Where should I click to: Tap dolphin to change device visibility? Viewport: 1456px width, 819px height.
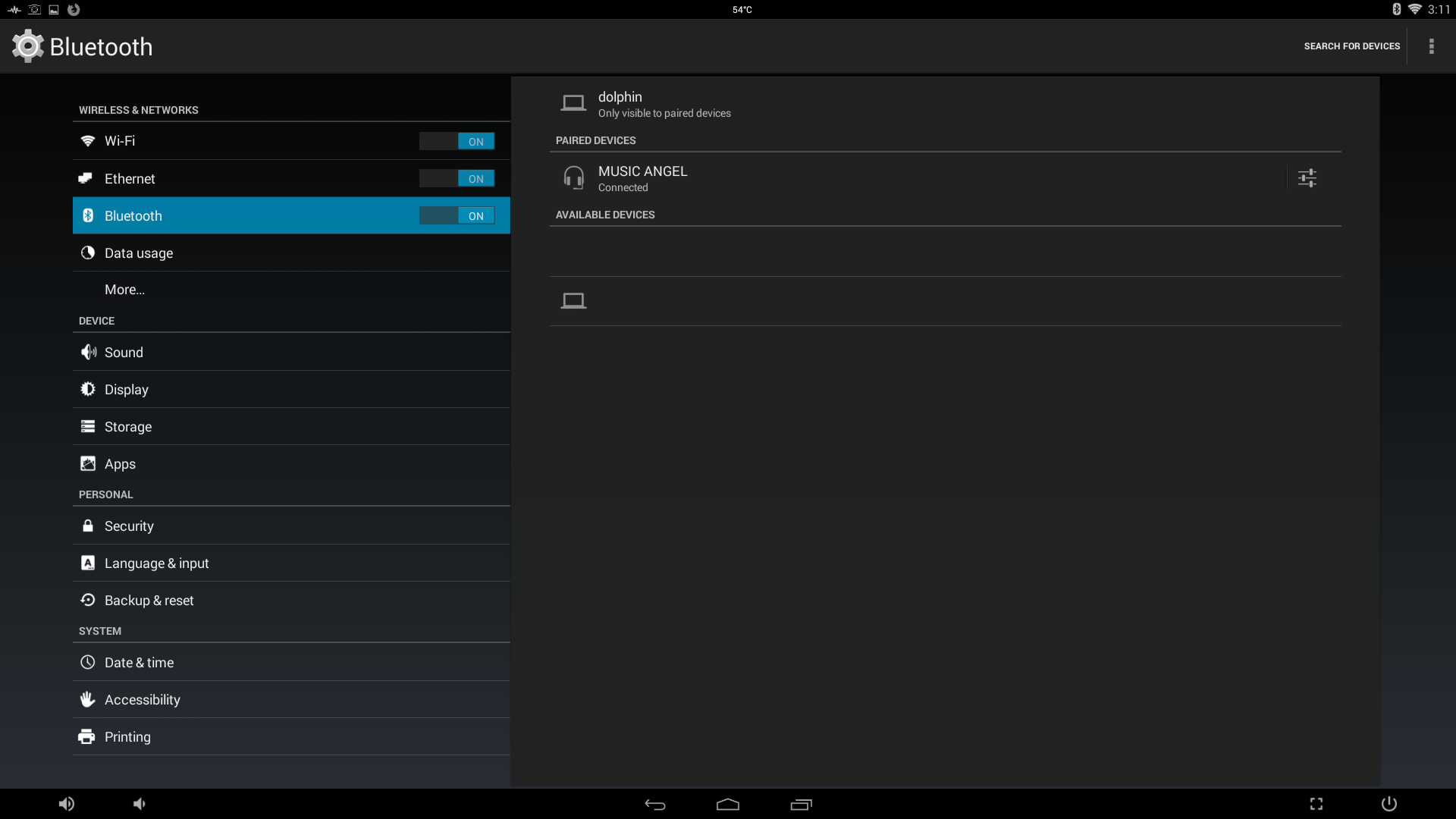pyautogui.click(x=946, y=104)
